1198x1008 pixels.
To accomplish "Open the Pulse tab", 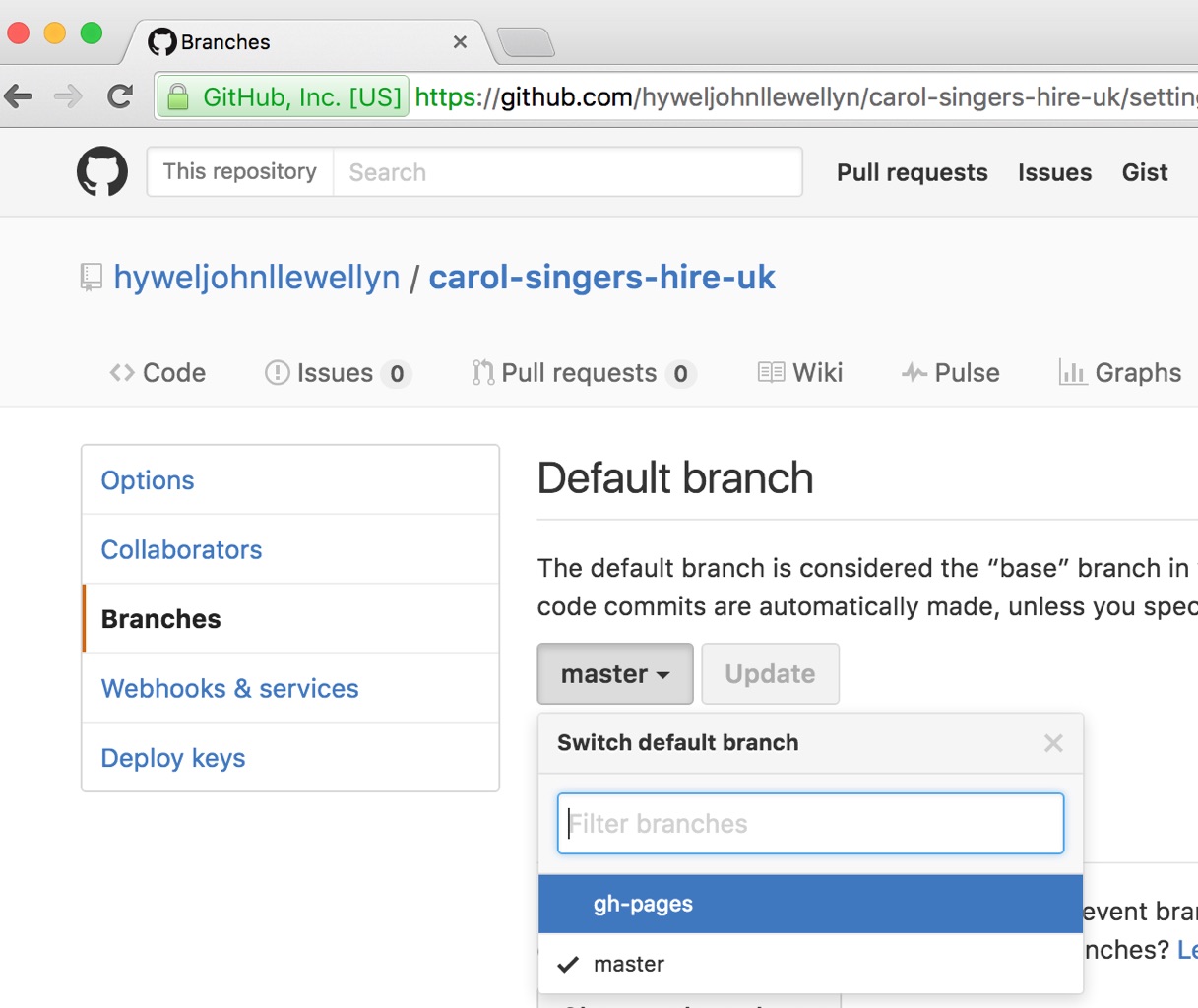I will 951,373.
